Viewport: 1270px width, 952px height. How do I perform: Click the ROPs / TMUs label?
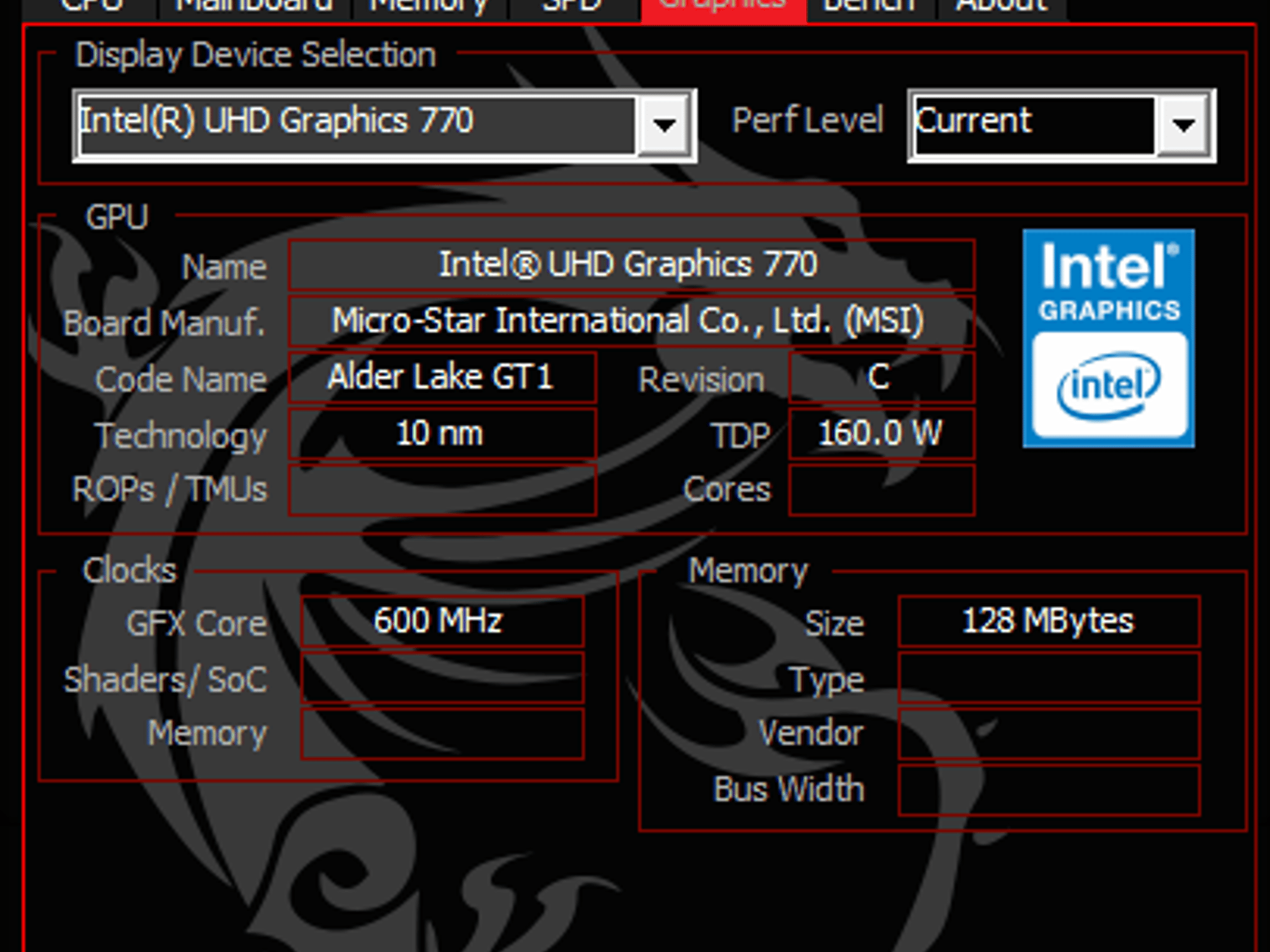pos(170,490)
